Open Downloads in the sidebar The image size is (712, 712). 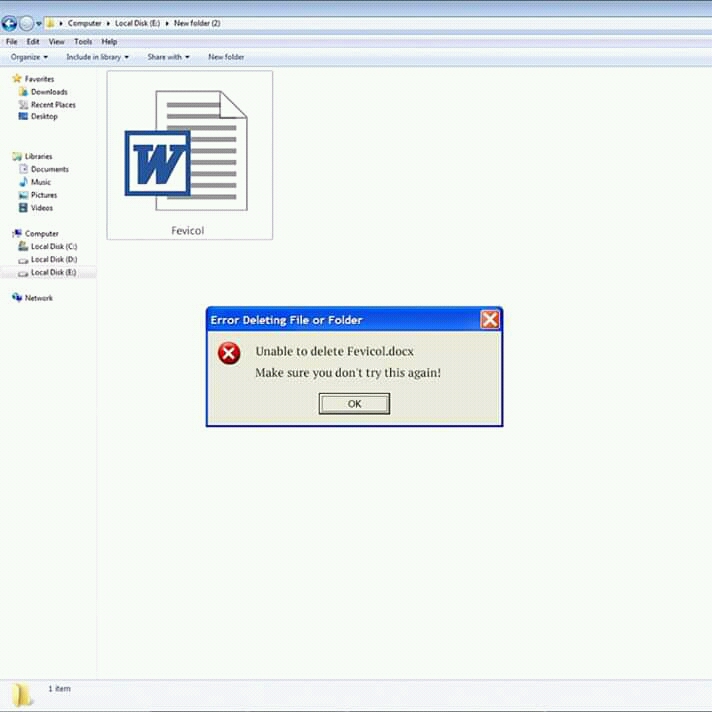point(49,92)
